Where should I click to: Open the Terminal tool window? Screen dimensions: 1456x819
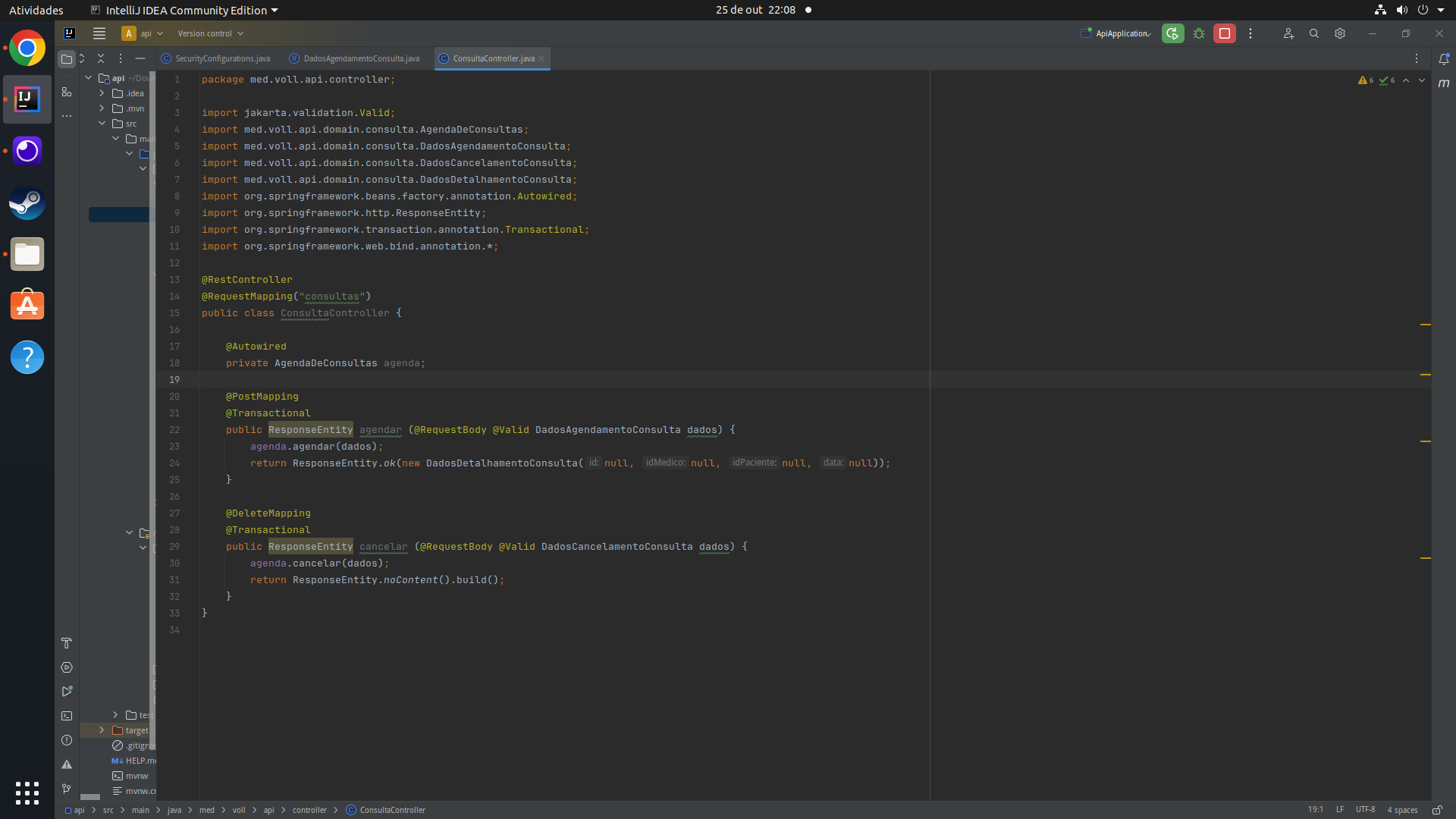click(x=67, y=716)
